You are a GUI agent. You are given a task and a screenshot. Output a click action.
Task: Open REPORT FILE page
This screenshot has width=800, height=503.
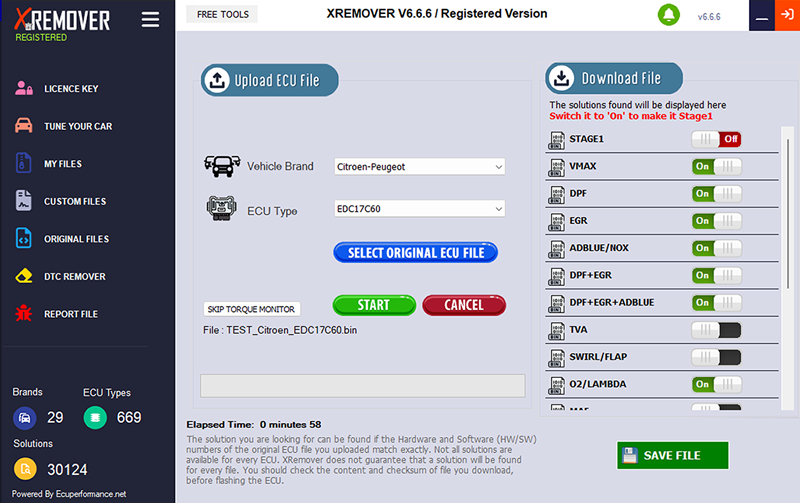(71, 314)
